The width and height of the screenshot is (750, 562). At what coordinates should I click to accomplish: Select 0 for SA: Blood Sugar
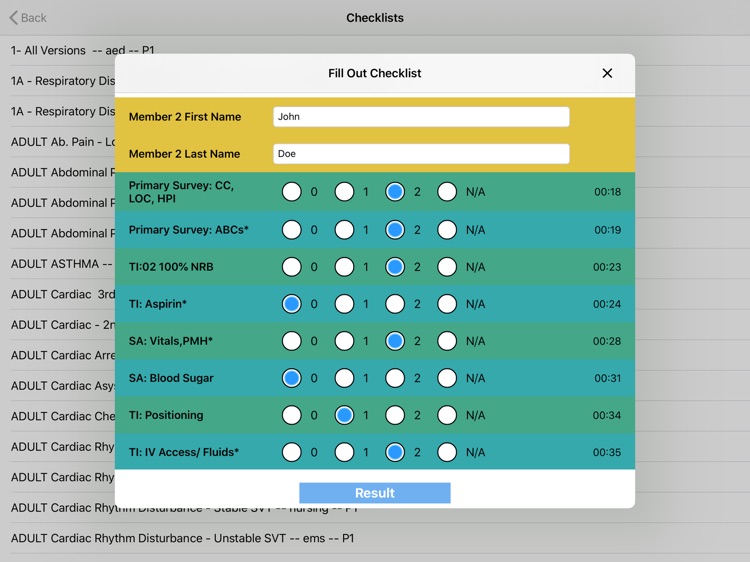coord(292,378)
